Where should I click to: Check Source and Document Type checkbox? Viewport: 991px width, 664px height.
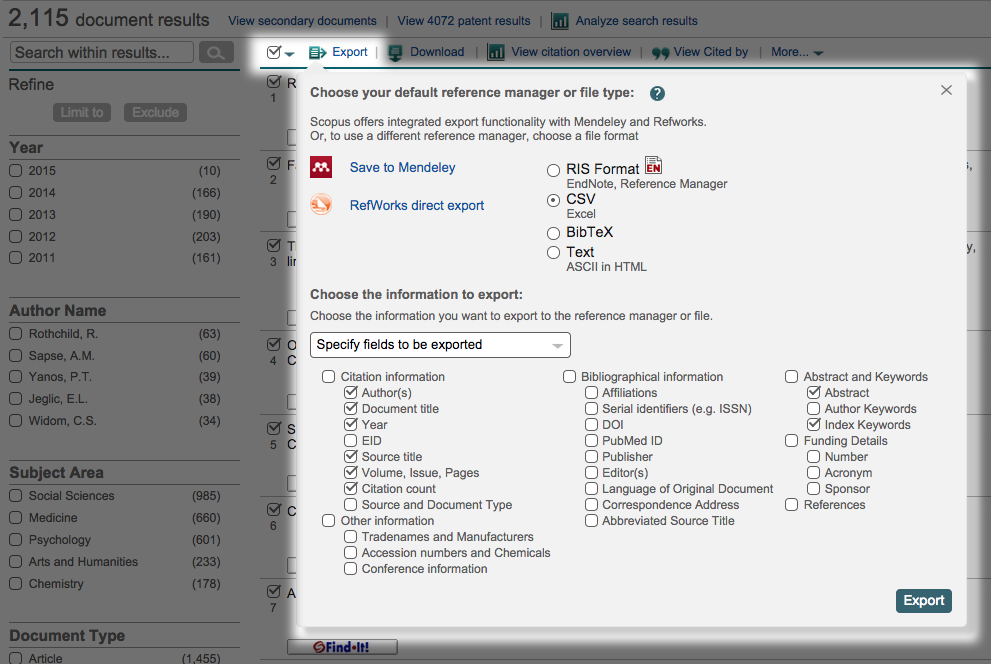point(350,505)
